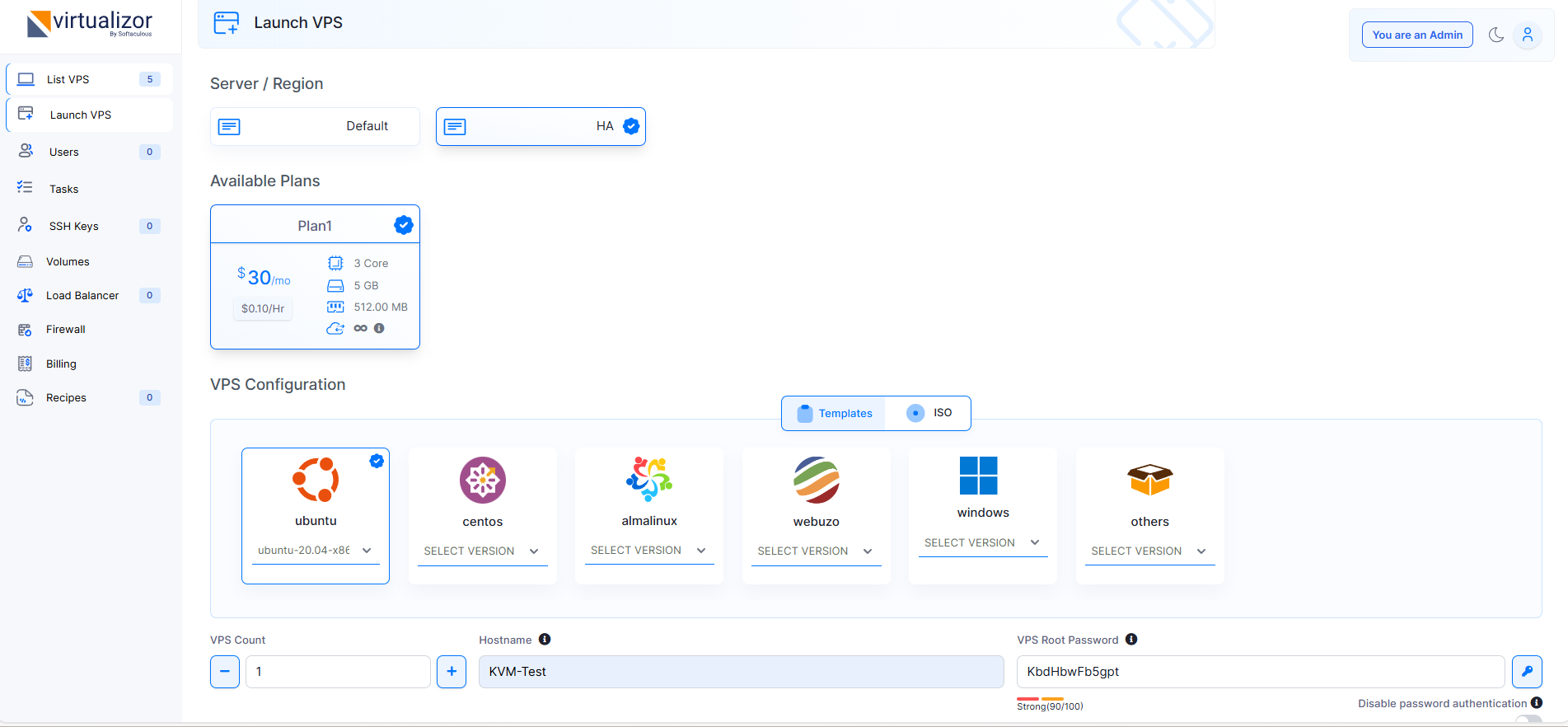Image resolution: width=1568 pixels, height=727 pixels.
Task: Open the List VPS page
Action: click(x=90, y=79)
